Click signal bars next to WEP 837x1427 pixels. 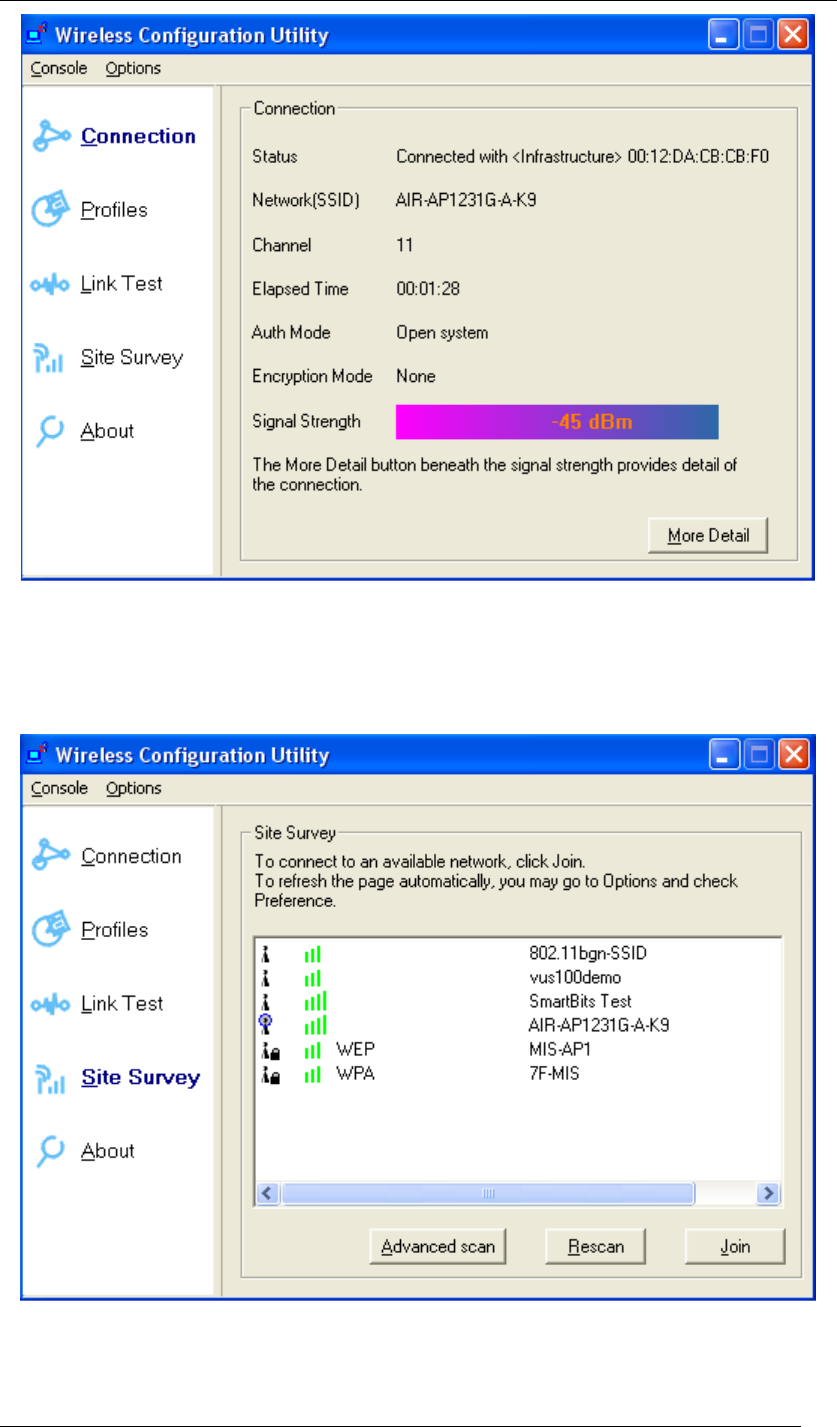pyautogui.click(x=313, y=1050)
